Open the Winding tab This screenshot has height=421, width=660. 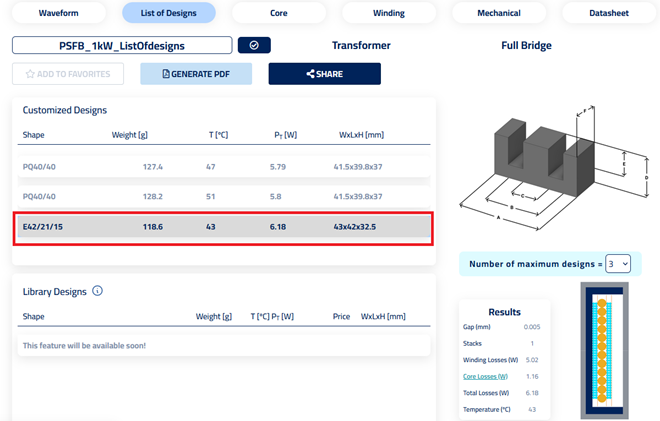(x=389, y=13)
